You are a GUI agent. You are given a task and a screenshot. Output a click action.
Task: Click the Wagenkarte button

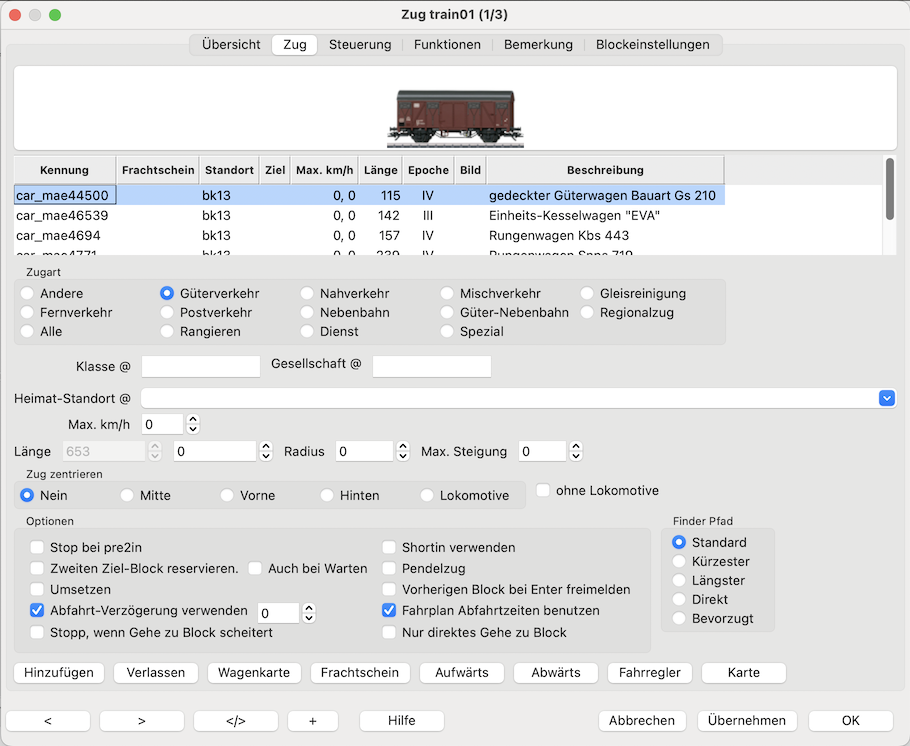[x=254, y=673]
